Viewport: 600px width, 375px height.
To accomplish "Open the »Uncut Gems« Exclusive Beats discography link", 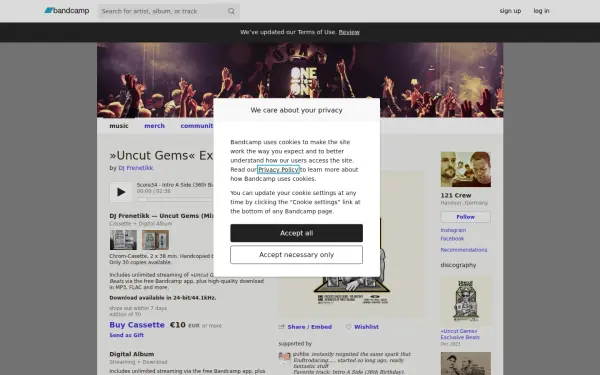I will pyautogui.click(x=460, y=334).
